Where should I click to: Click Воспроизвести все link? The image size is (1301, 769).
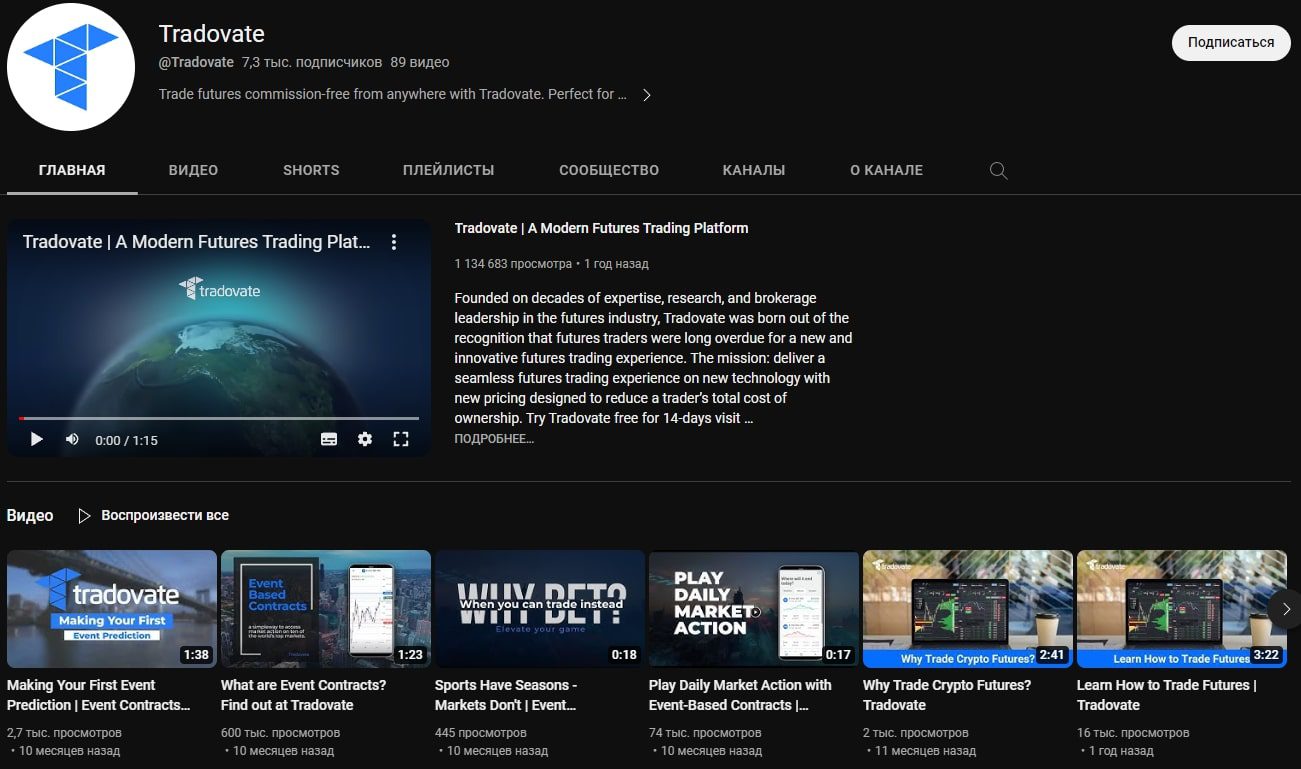165,516
